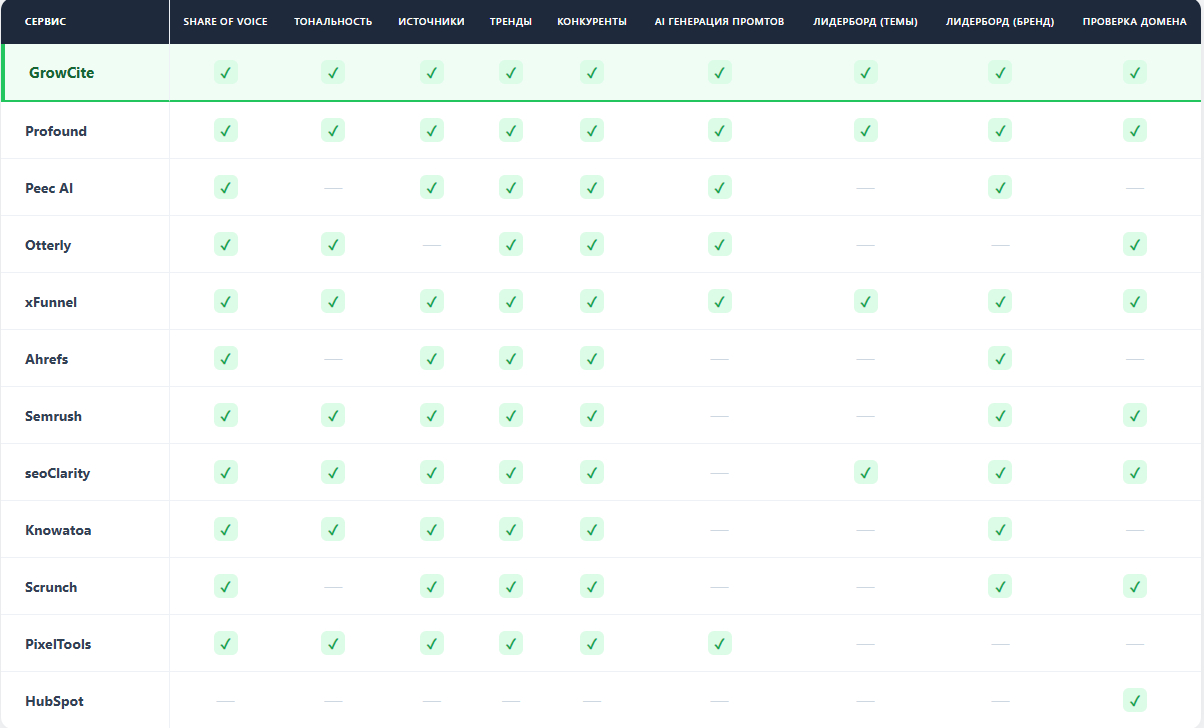This screenshot has height=728, width=1204.
Task: Select the Ahrefs row name
Action: [47, 359]
